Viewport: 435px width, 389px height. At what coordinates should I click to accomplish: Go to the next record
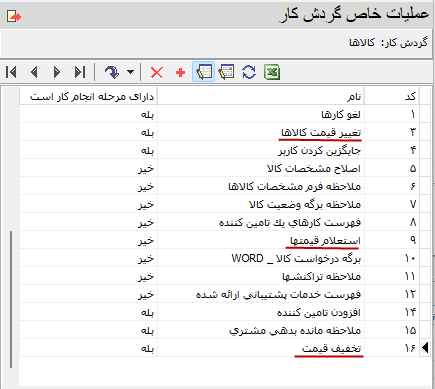[57, 72]
